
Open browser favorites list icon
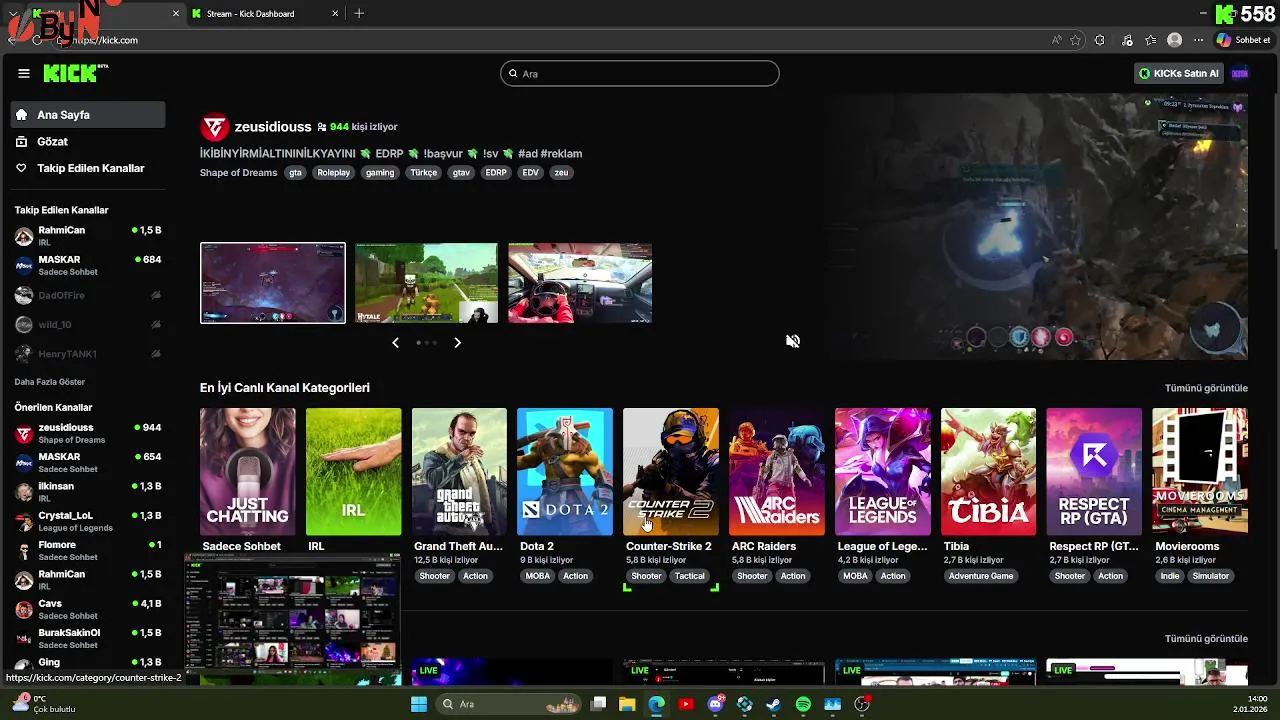pos(1151,40)
